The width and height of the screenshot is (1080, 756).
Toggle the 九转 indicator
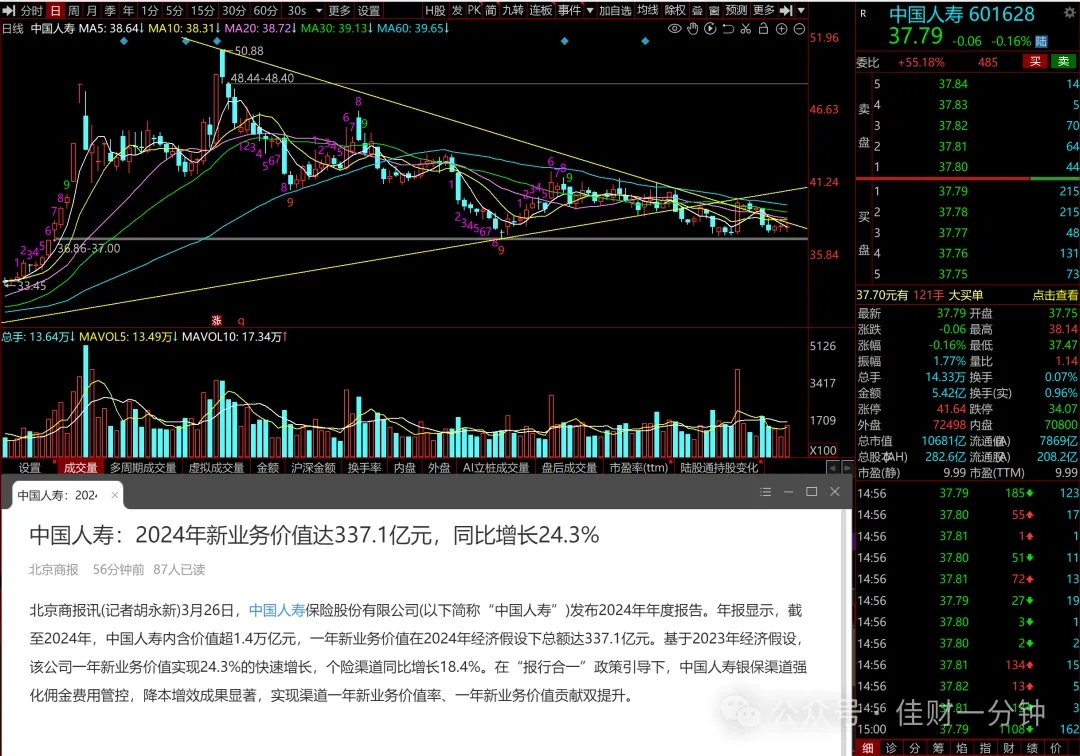point(513,10)
